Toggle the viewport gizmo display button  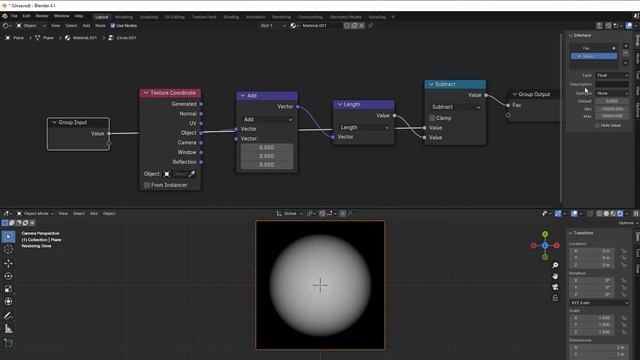[x=558, y=213]
